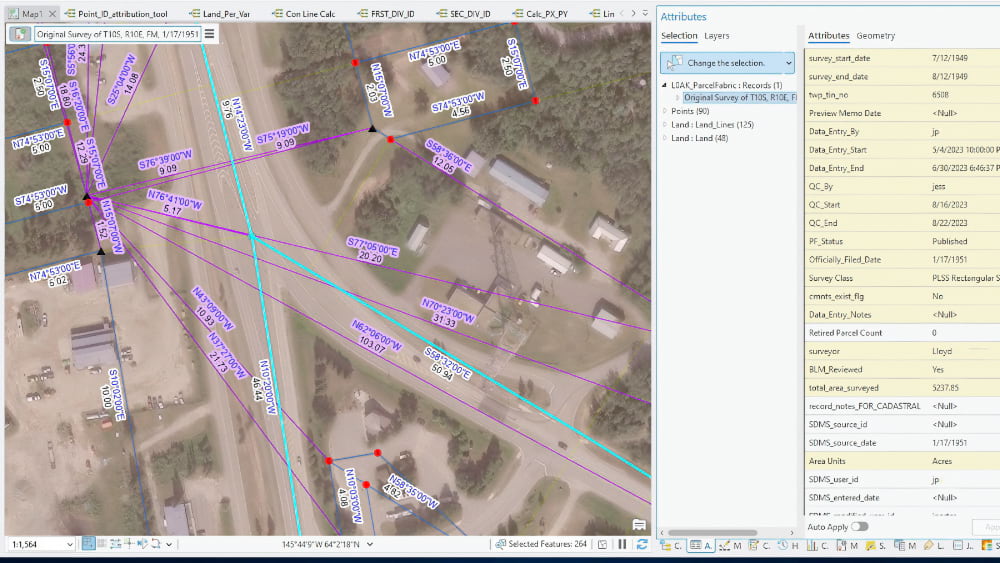Viewport: 1000px width, 563px height.
Task: Switch to the Geometry sub-tab
Action: 875,36
